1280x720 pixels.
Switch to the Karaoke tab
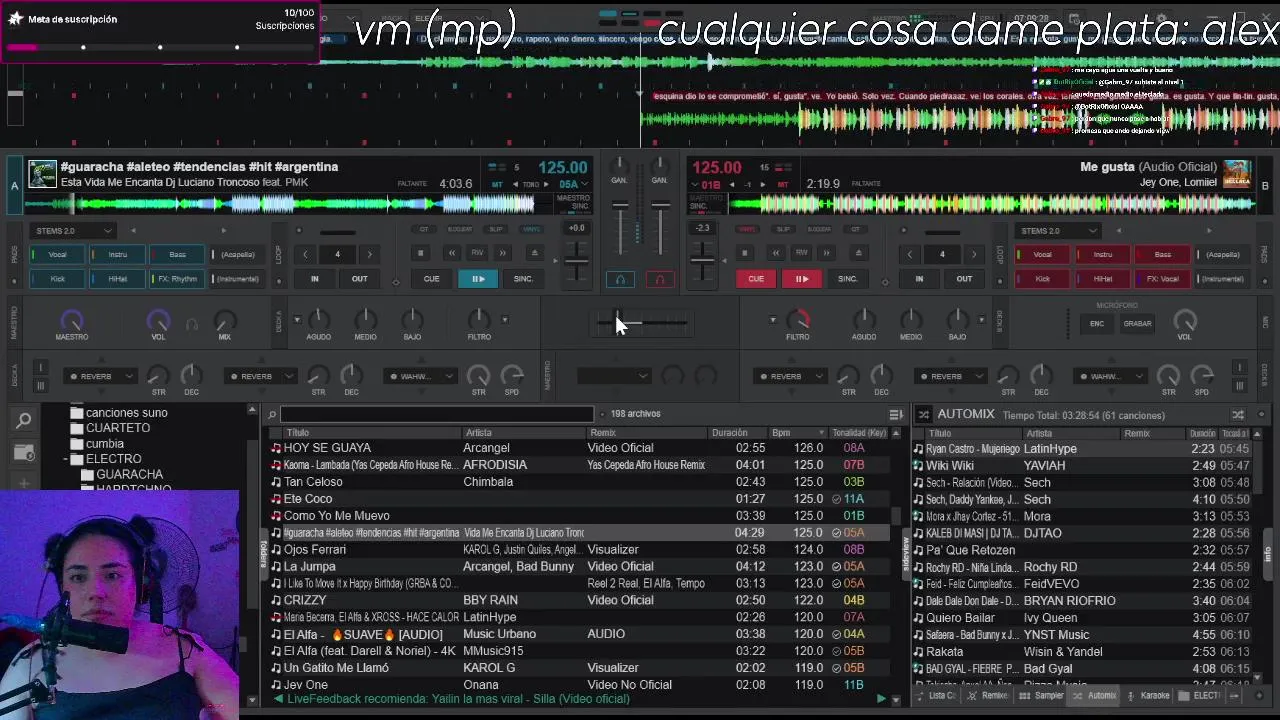point(1148,696)
